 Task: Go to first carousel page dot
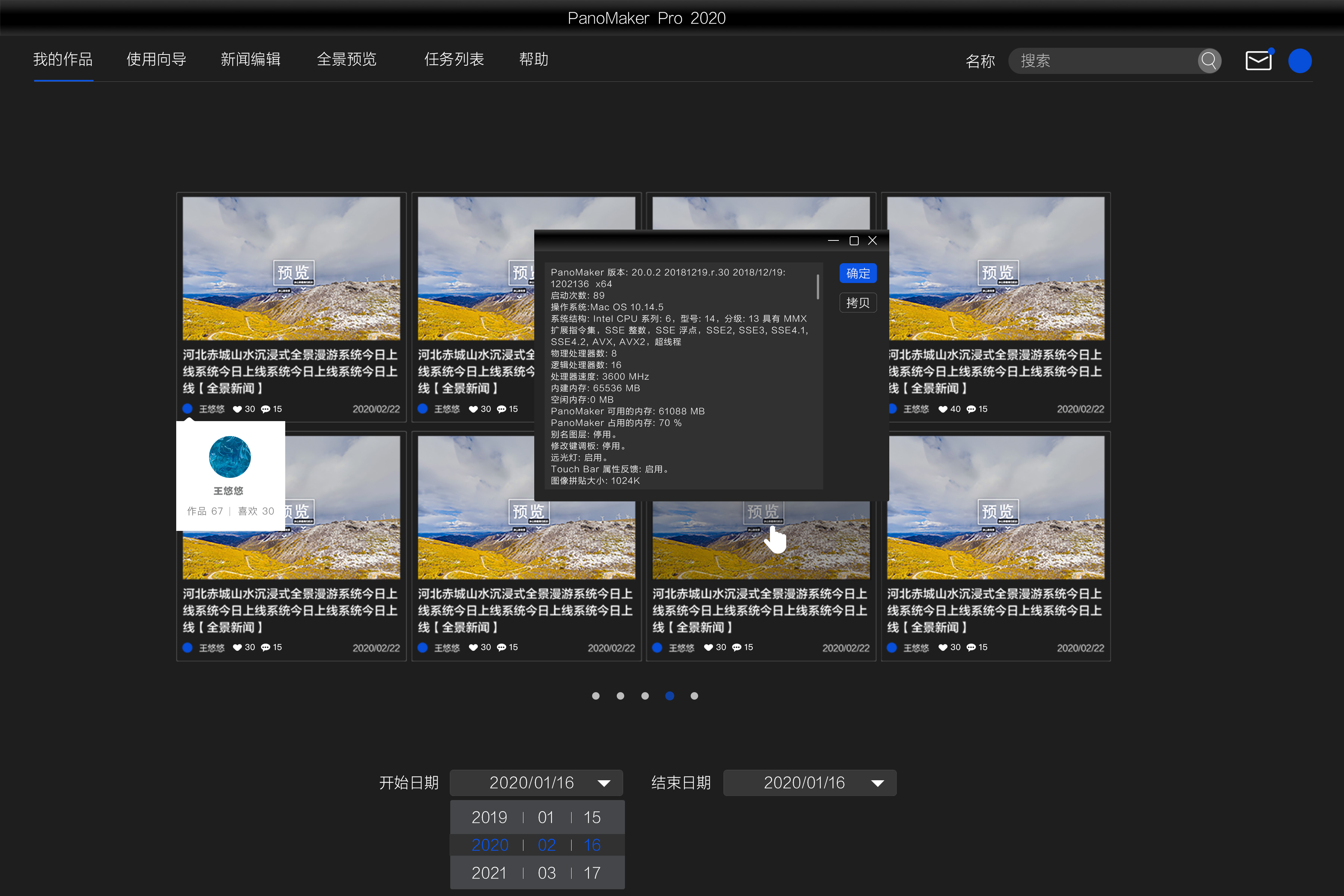click(x=596, y=696)
